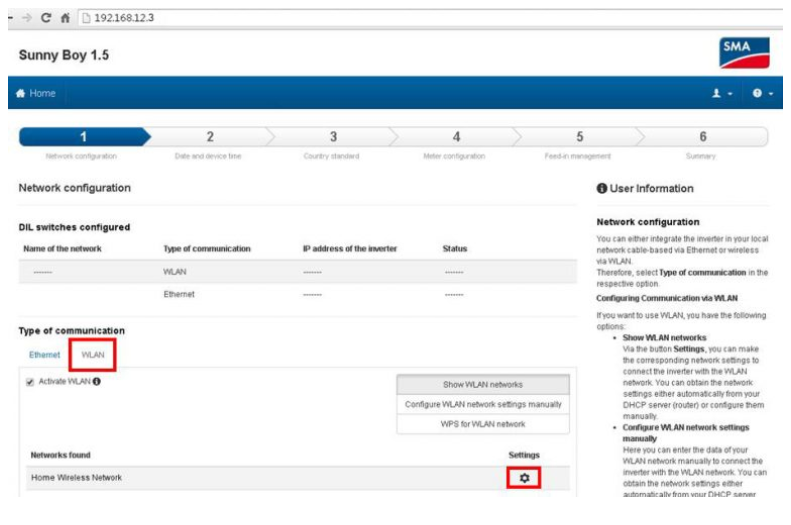Open the user account dropdown
The height and width of the screenshot is (525, 791).
(x=722, y=93)
